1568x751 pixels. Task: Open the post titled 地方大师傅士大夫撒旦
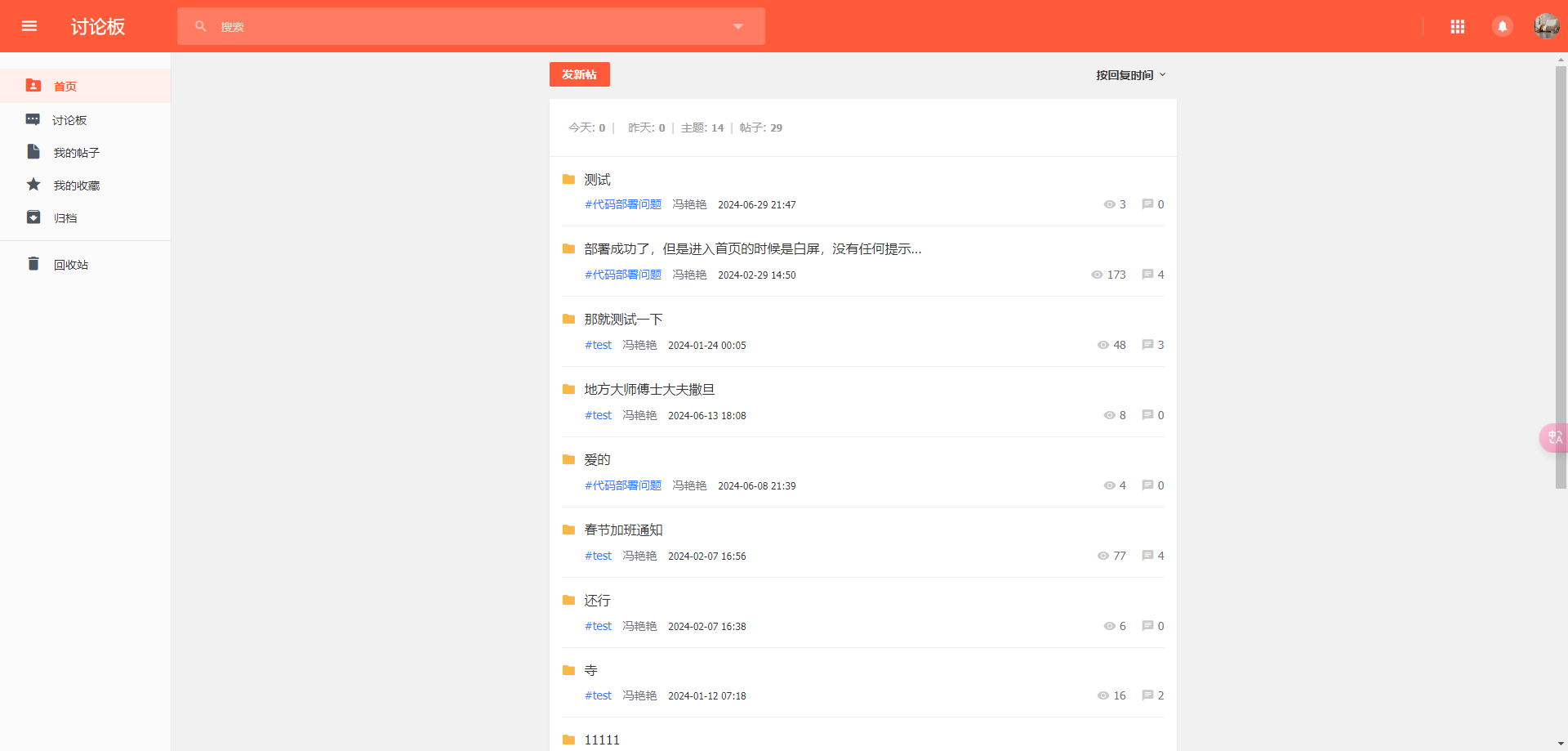tap(649, 390)
